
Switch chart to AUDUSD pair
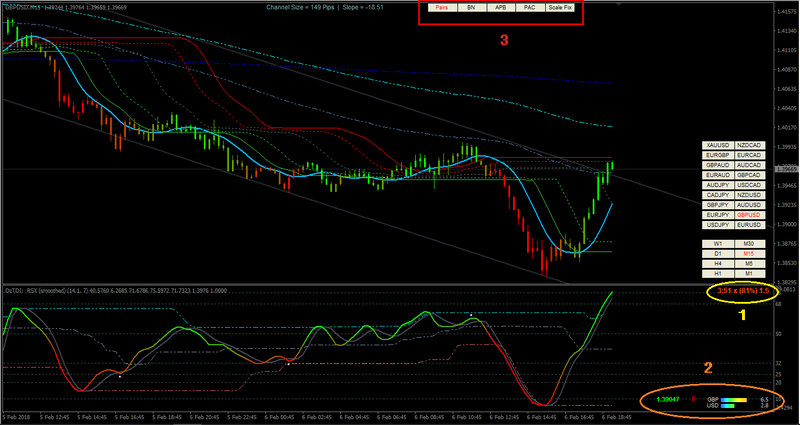[x=750, y=205]
